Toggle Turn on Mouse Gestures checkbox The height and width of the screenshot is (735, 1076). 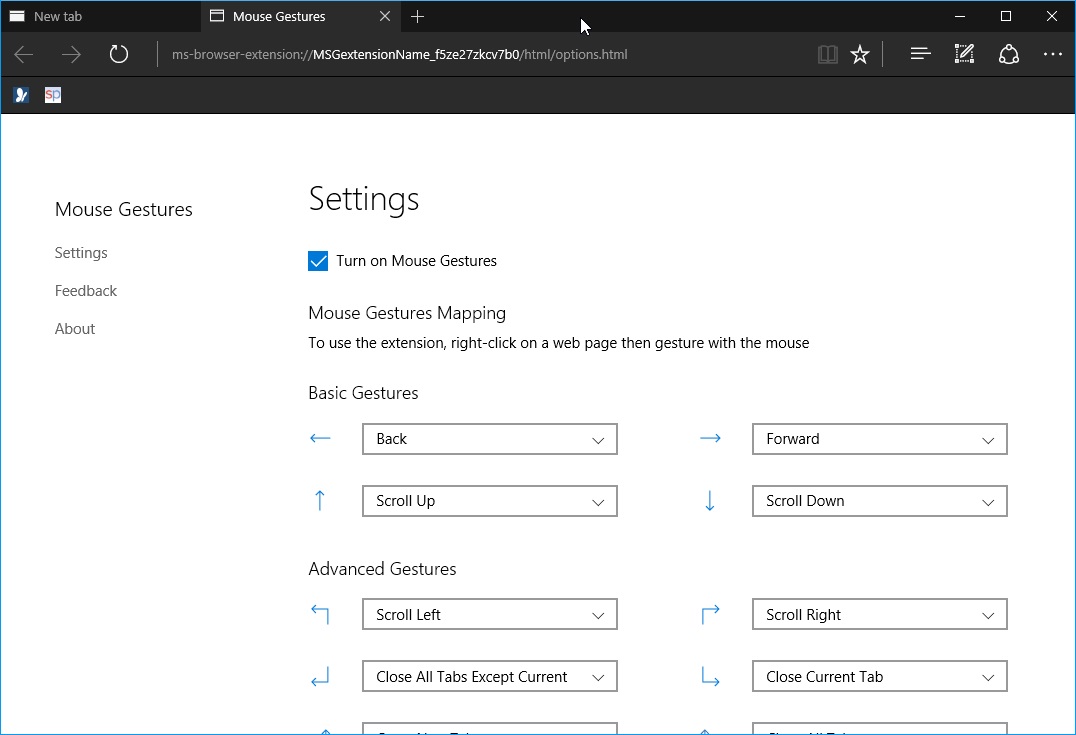pos(318,261)
